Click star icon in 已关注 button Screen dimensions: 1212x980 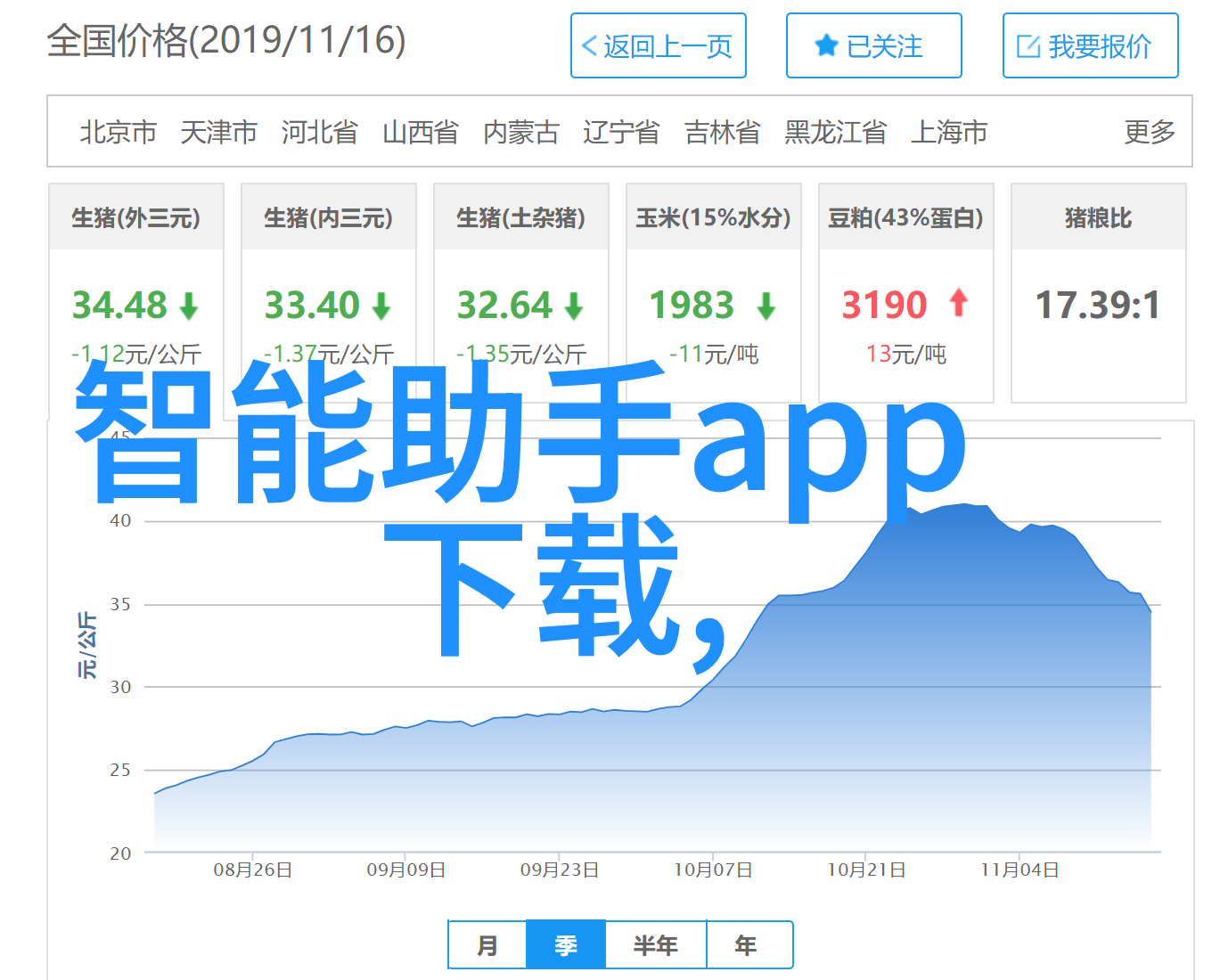pyautogui.click(x=826, y=46)
